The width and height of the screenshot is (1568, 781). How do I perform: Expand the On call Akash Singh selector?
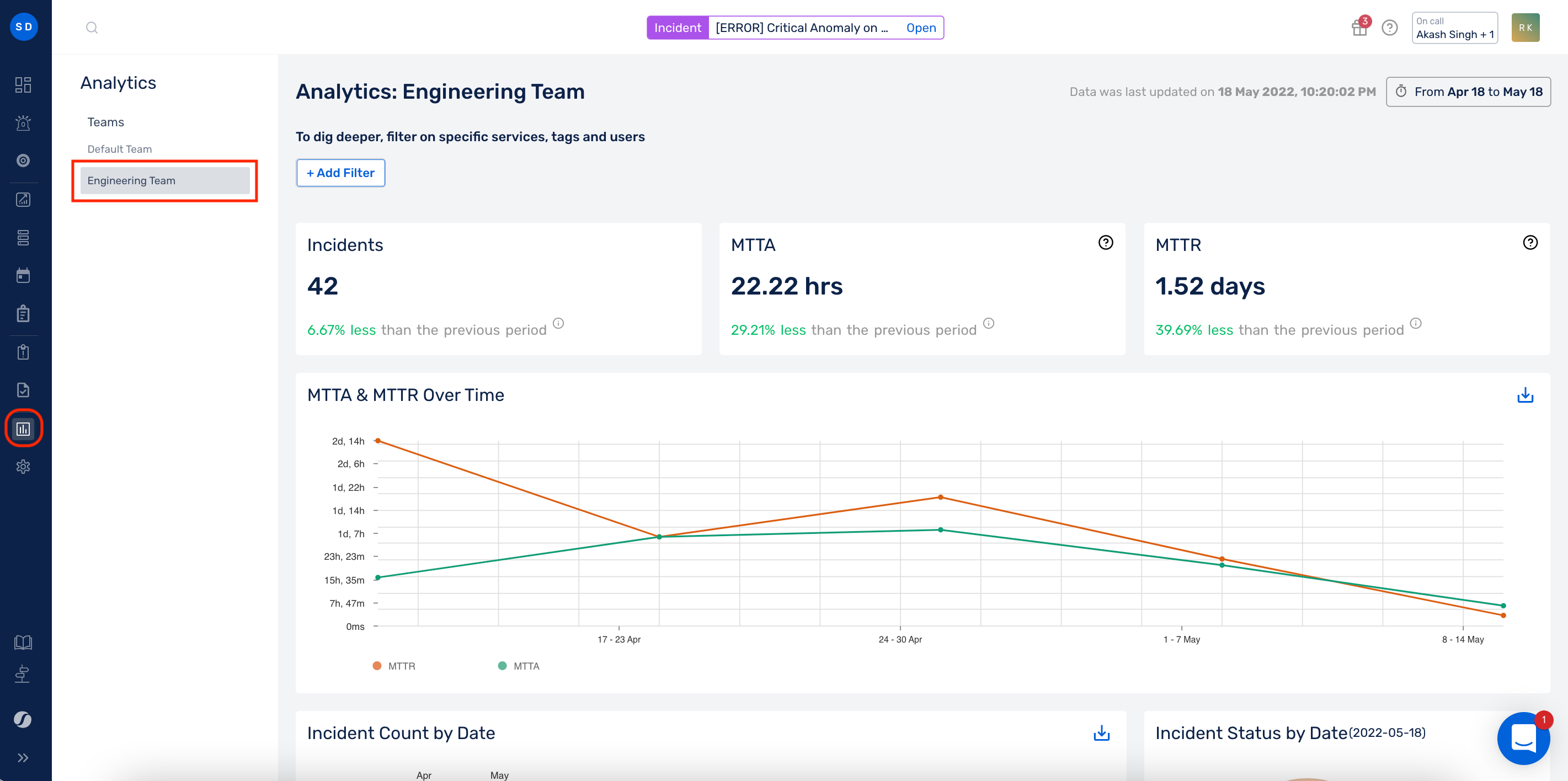pyautogui.click(x=1454, y=28)
